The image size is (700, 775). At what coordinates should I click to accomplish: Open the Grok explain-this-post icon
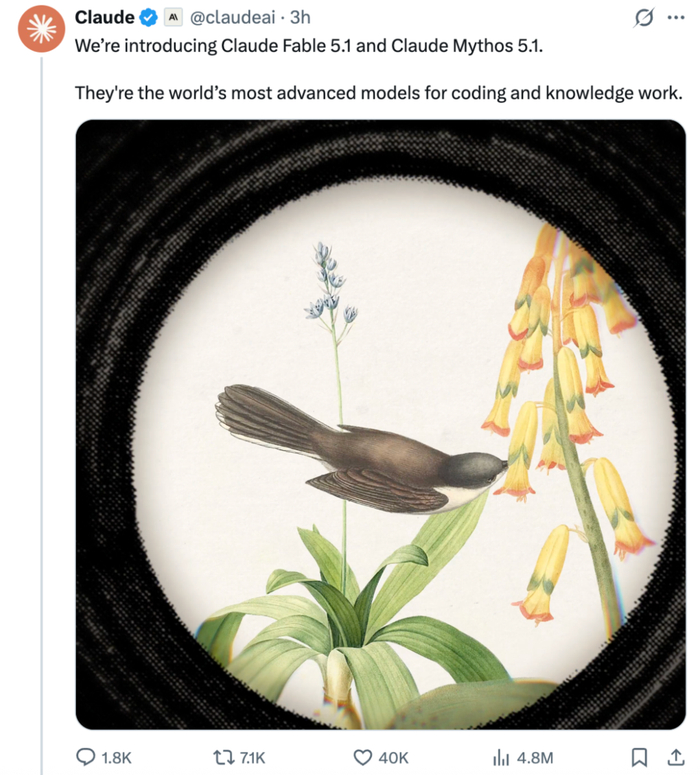643,18
